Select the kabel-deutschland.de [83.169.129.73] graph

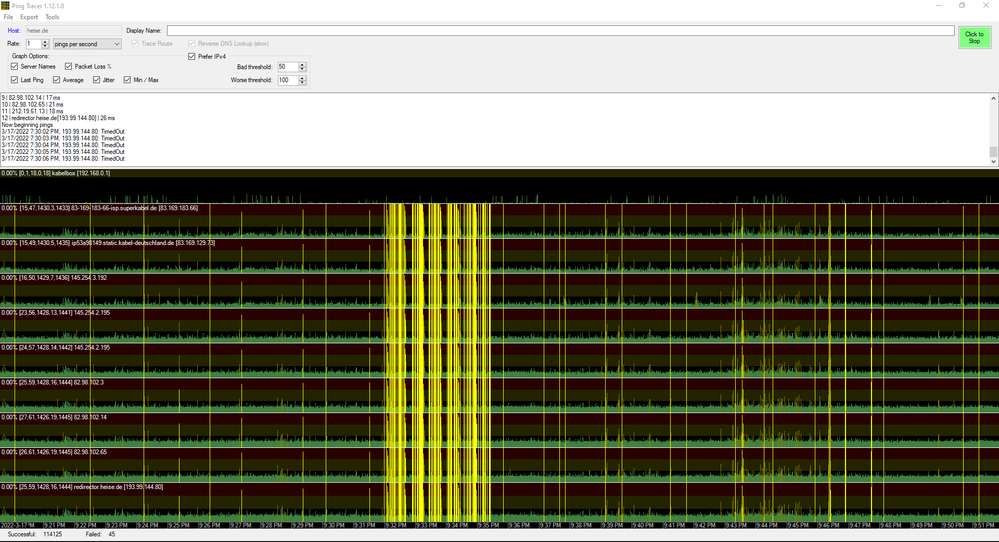[500, 256]
